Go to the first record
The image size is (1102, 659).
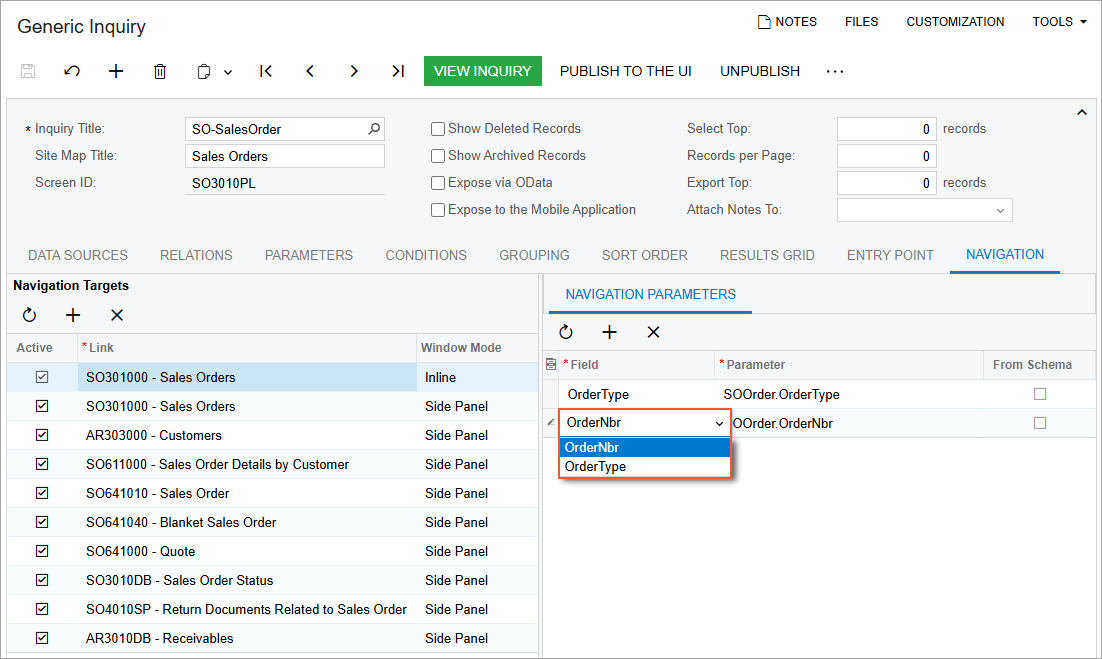click(x=266, y=71)
